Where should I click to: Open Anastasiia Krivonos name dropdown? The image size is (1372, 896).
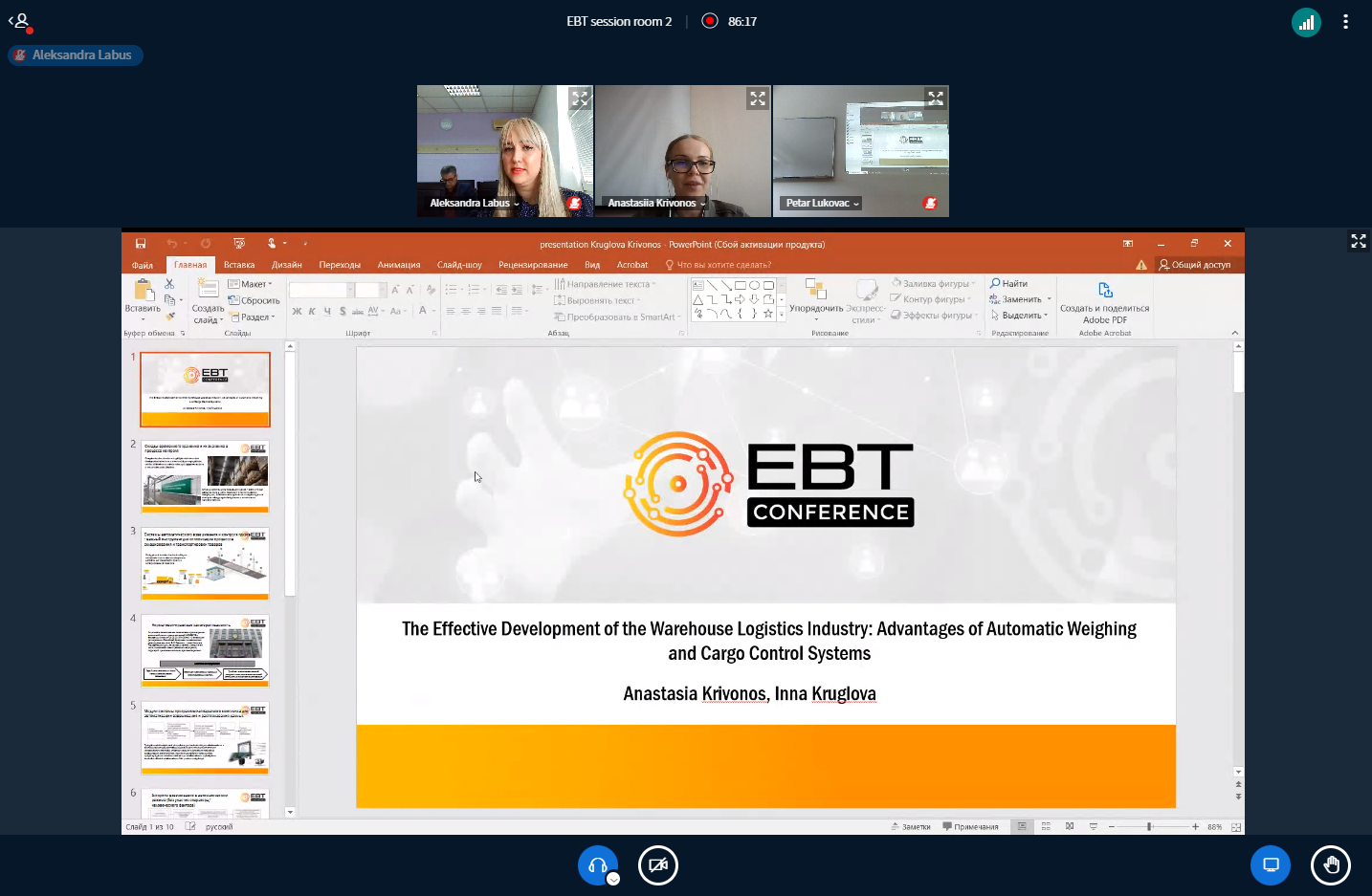click(x=656, y=203)
